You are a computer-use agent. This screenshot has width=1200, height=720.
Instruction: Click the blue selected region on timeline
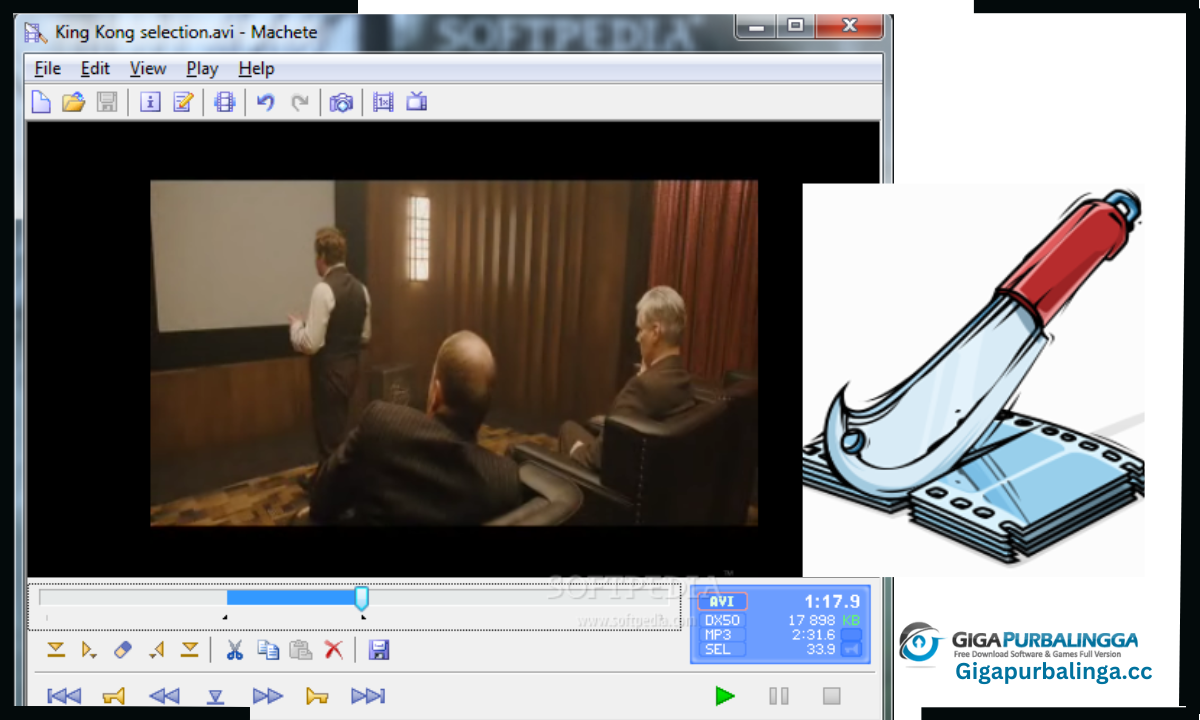click(290, 597)
